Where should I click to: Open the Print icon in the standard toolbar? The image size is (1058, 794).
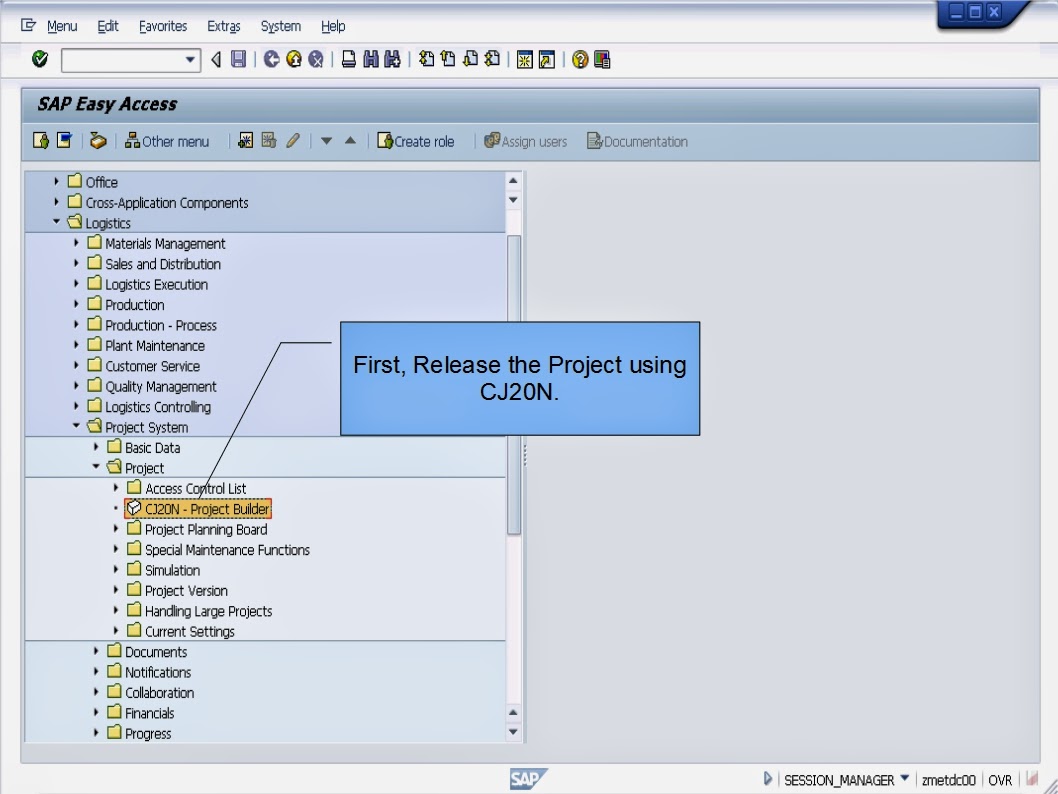tap(346, 57)
